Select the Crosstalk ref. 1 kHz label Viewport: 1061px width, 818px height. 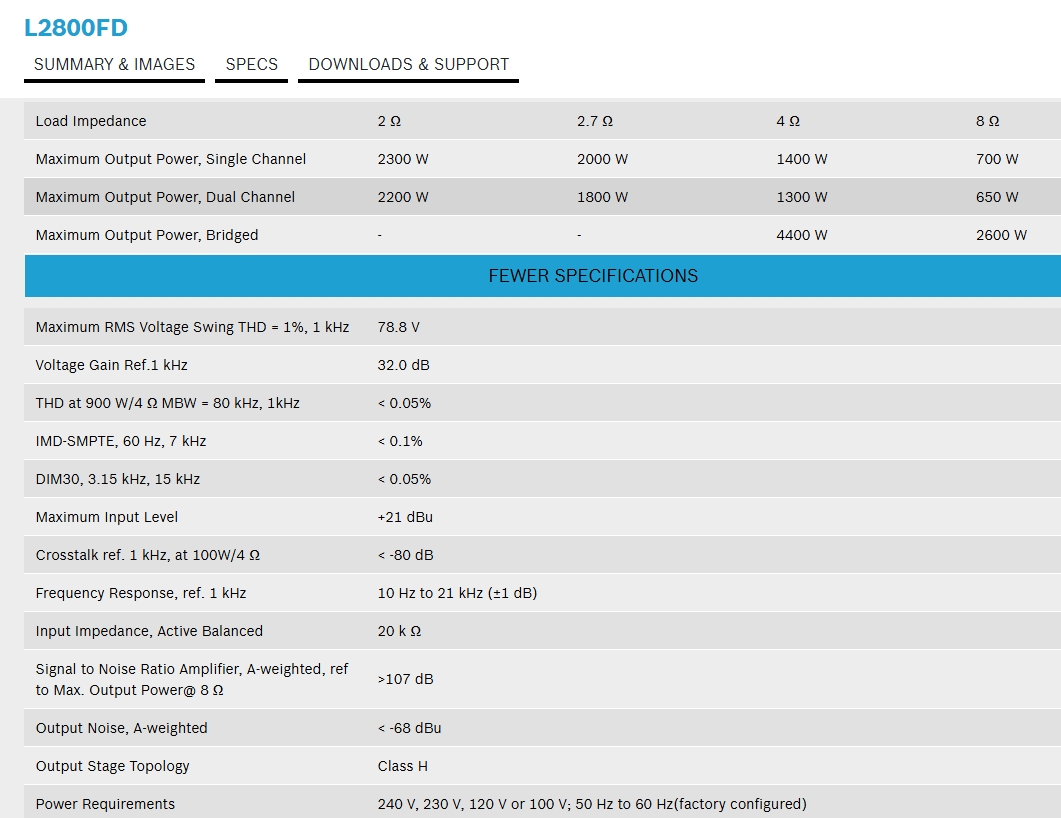pyautogui.click(x=148, y=555)
